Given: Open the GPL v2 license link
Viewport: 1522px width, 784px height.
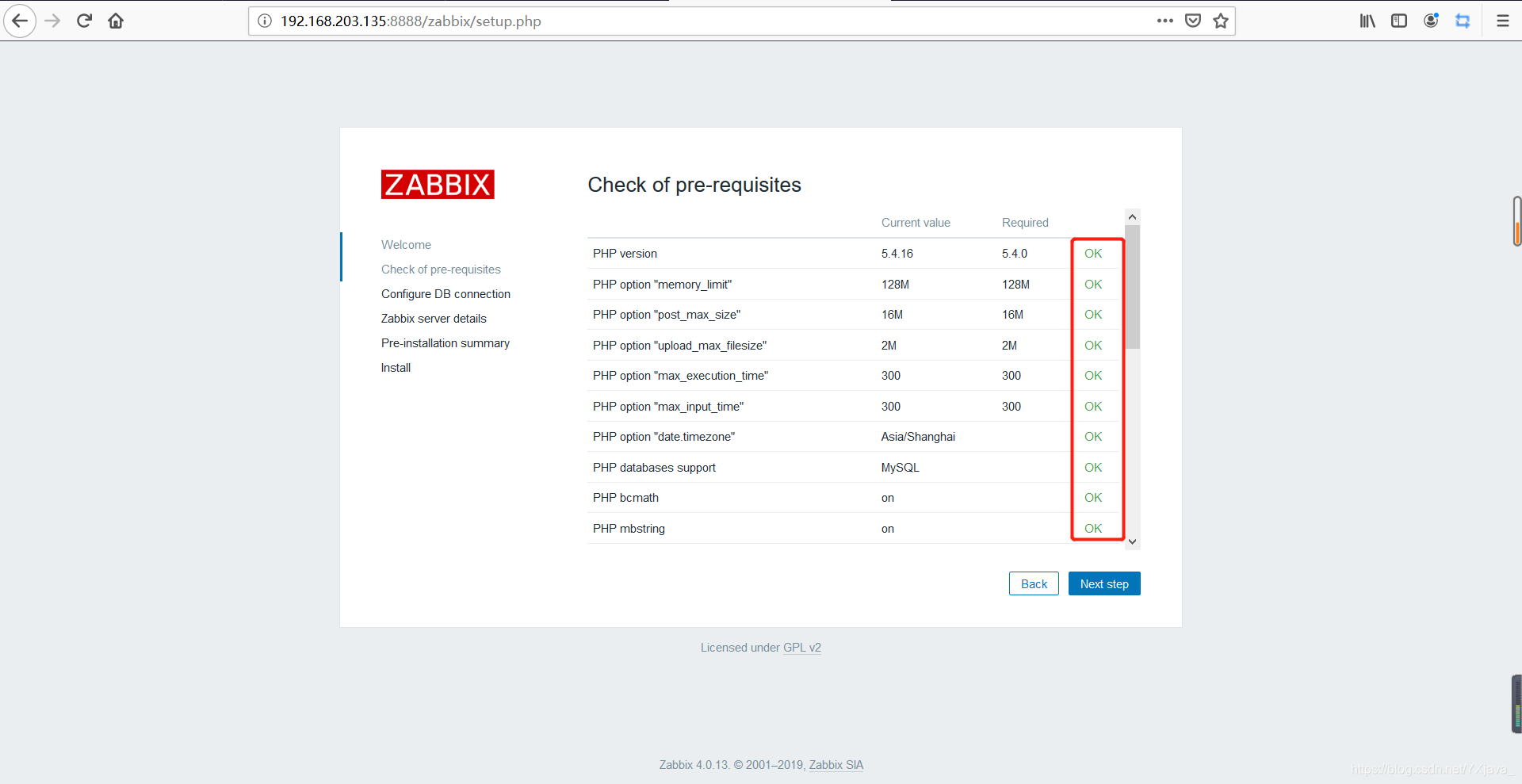Looking at the screenshot, I should coord(802,648).
